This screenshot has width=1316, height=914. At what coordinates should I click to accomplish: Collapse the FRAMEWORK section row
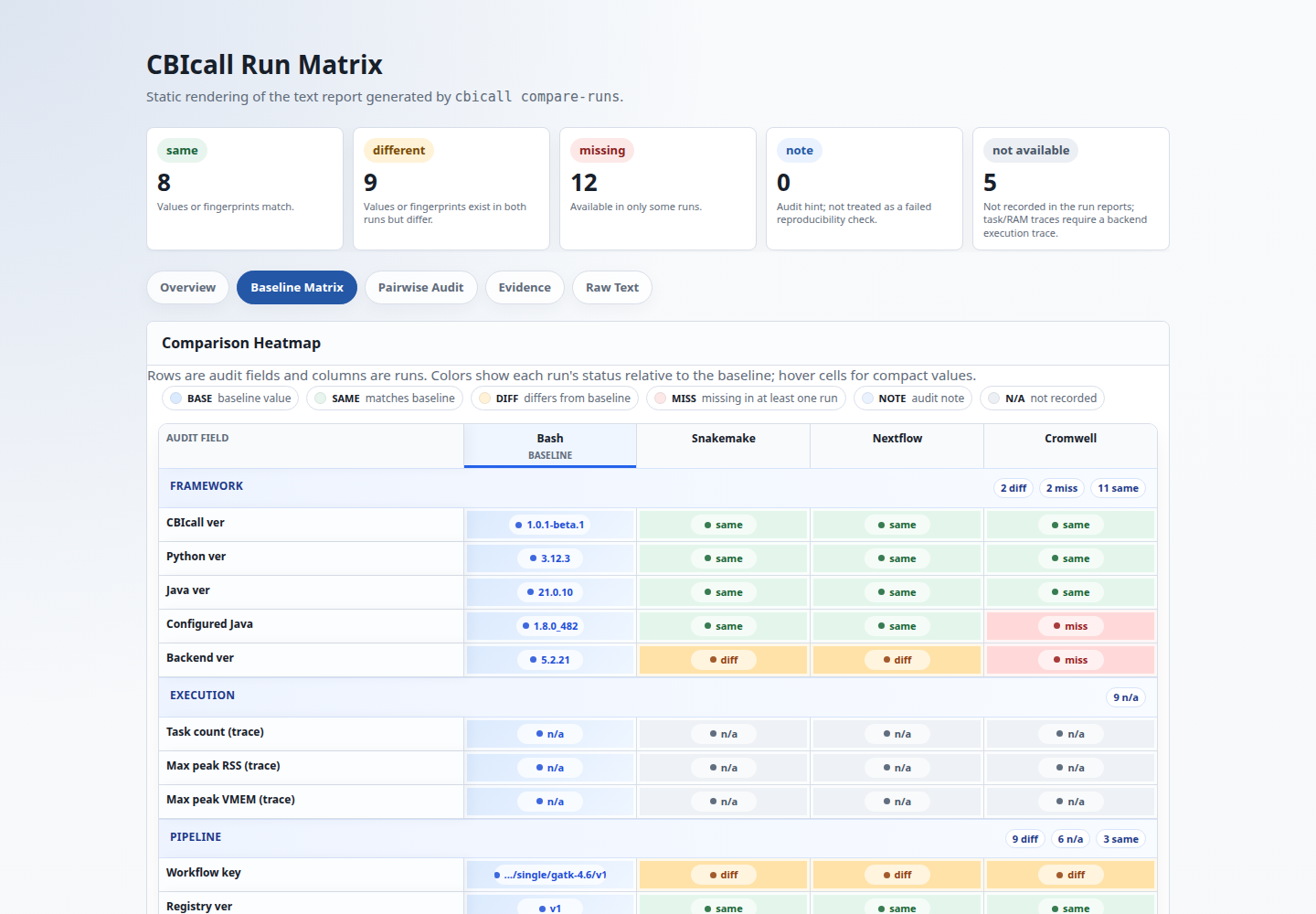658,488
